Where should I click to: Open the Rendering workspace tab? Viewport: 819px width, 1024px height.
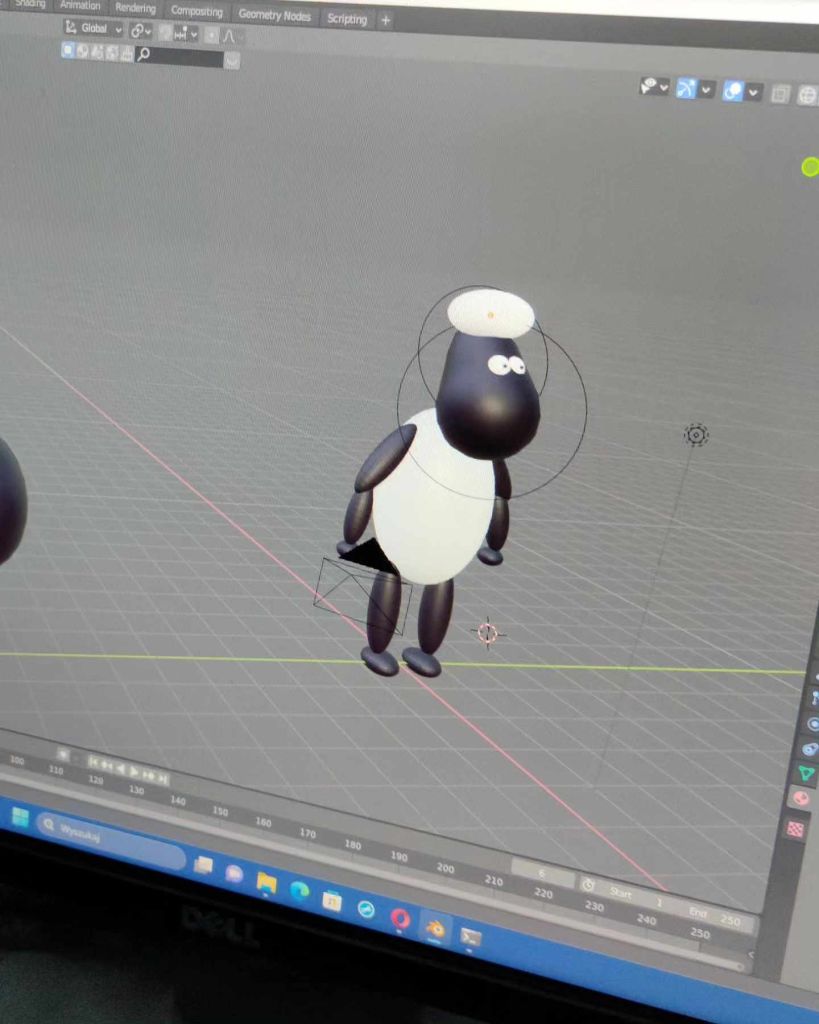[x=135, y=8]
